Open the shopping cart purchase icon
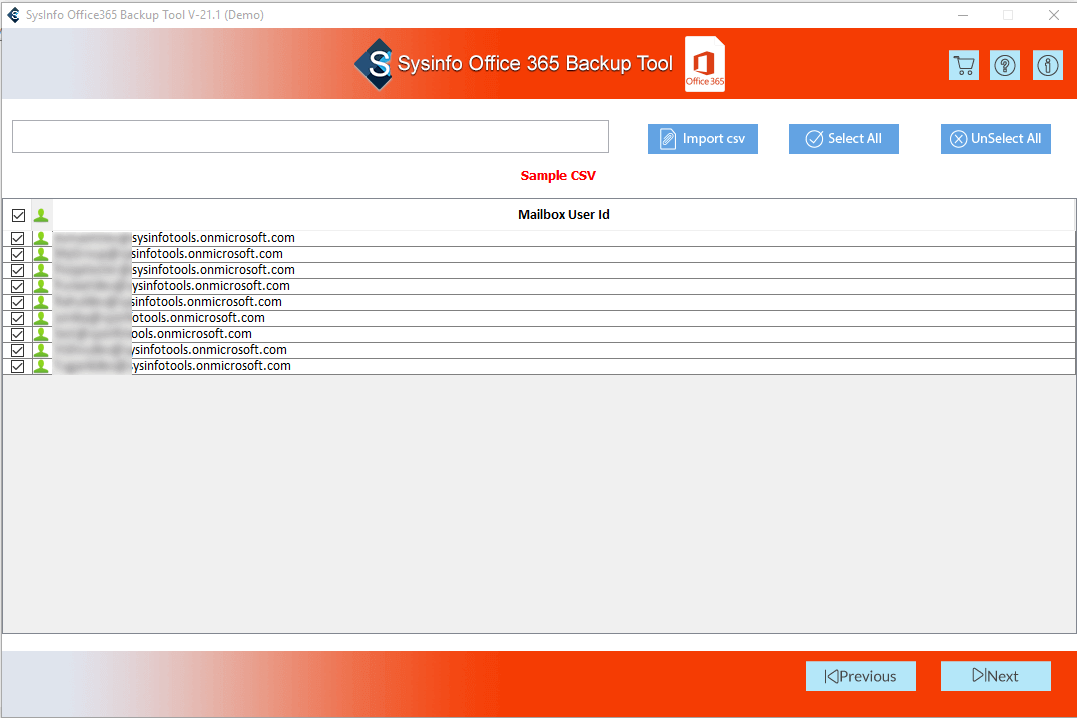Viewport: 1077px width, 718px height. (964, 65)
